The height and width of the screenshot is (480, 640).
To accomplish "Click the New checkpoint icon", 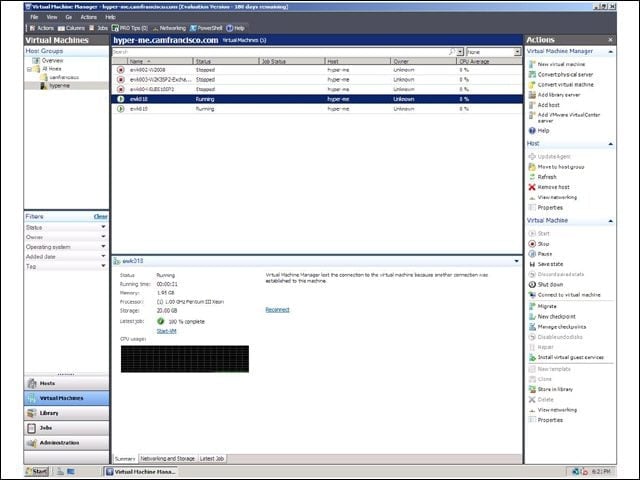I will (532, 316).
